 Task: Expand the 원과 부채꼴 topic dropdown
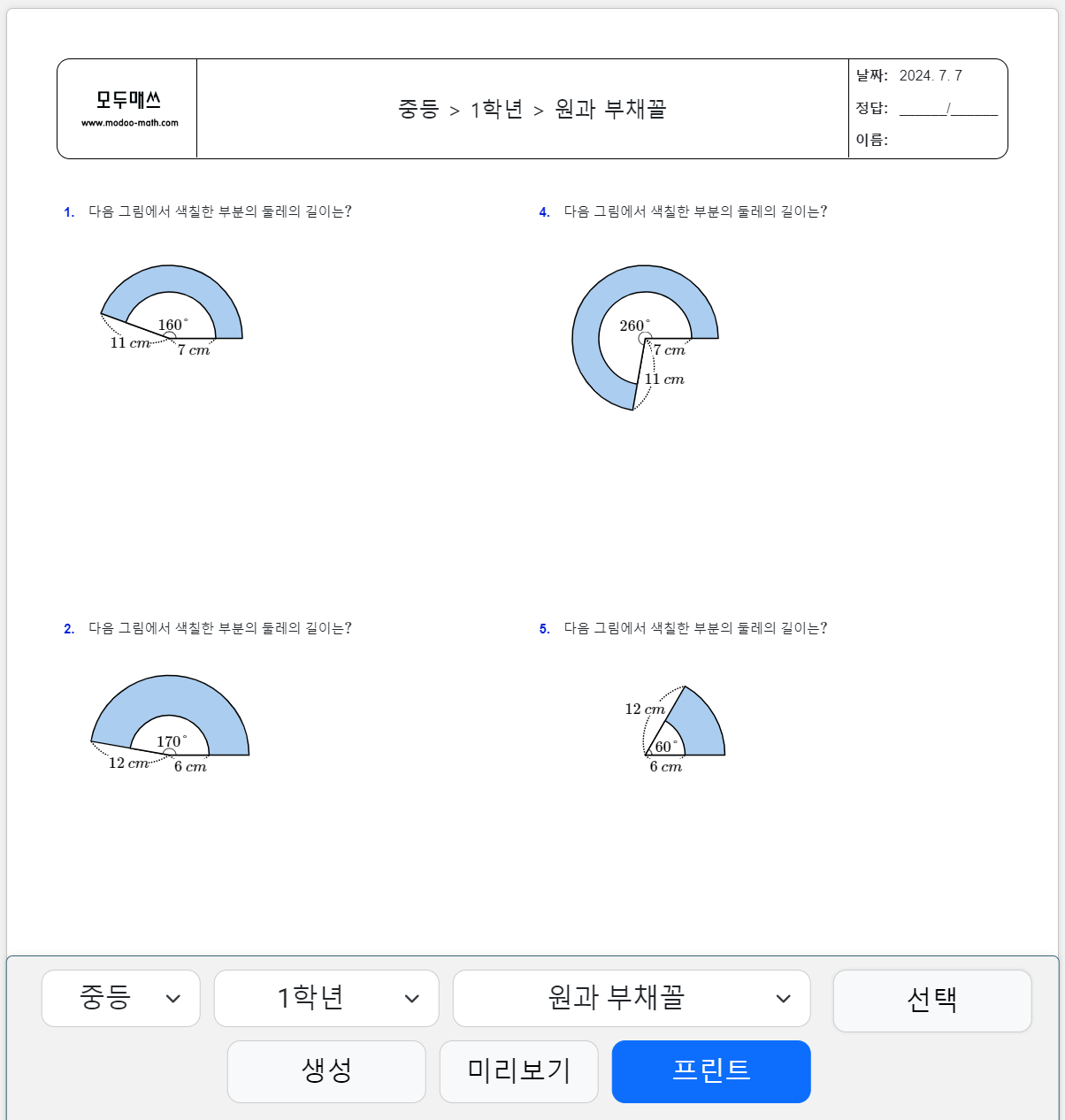tap(632, 998)
